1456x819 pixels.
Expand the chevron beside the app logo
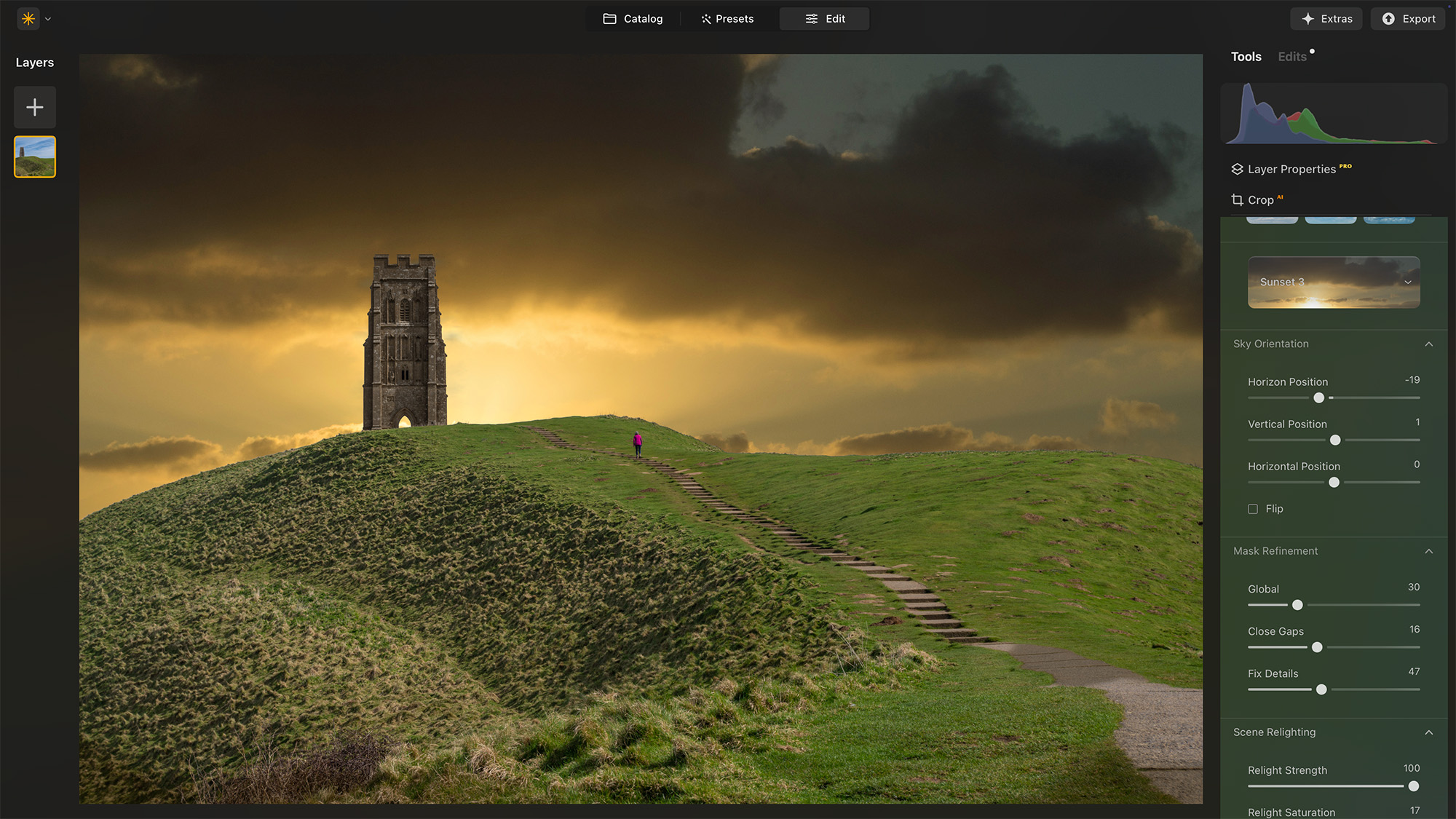click(48, 19)
